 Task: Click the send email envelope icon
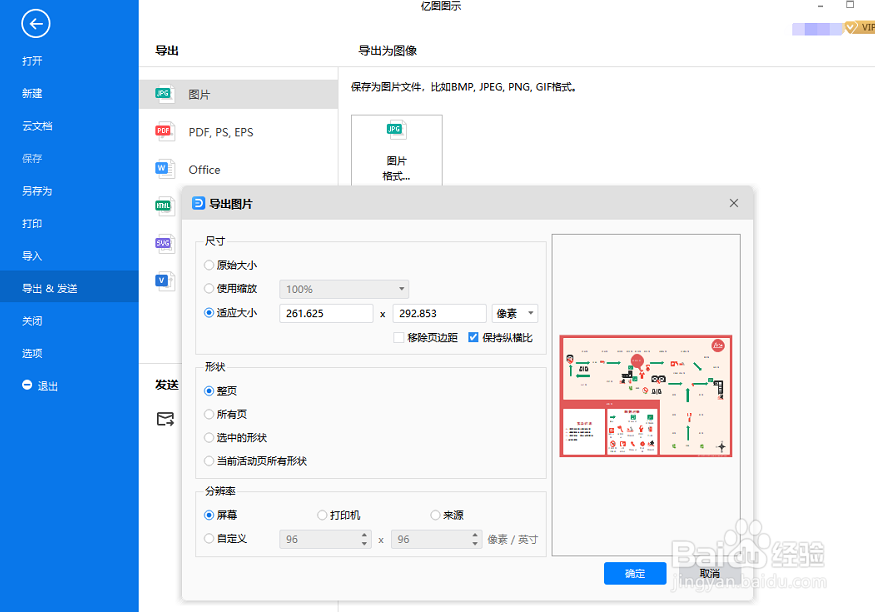(x=165, y=419)
